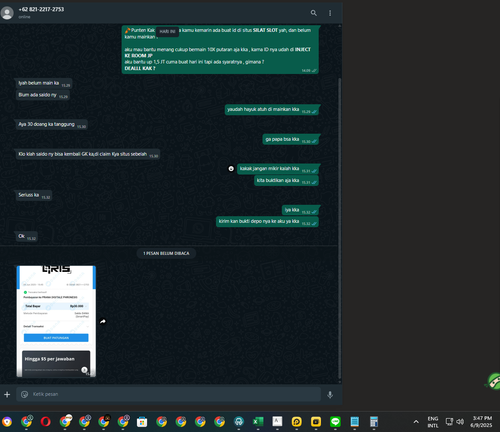500x432 pixels.
Task: Show hidden system tray icons
Action: click(x=416, y=422)
